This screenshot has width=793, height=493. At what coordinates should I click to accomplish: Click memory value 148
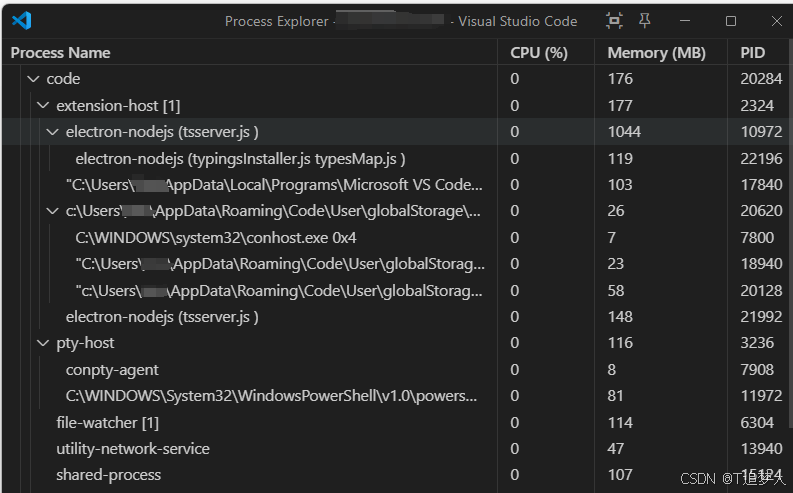point(620,317)
